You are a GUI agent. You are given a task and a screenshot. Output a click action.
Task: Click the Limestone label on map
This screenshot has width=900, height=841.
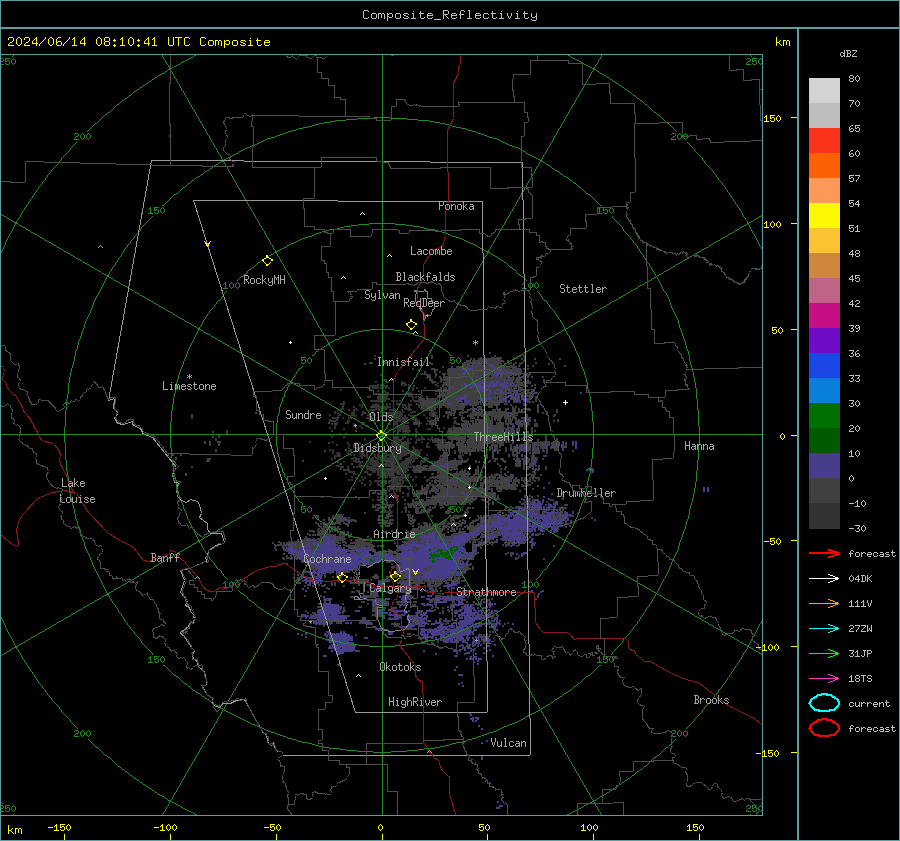[189, 386]
